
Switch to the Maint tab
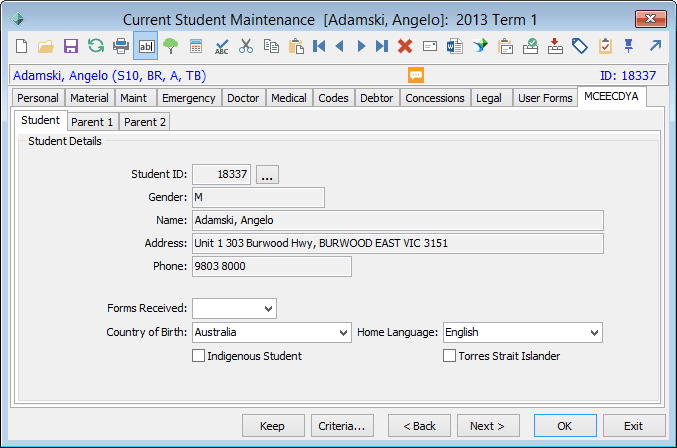pyautogui.click(x=134, y=98)
